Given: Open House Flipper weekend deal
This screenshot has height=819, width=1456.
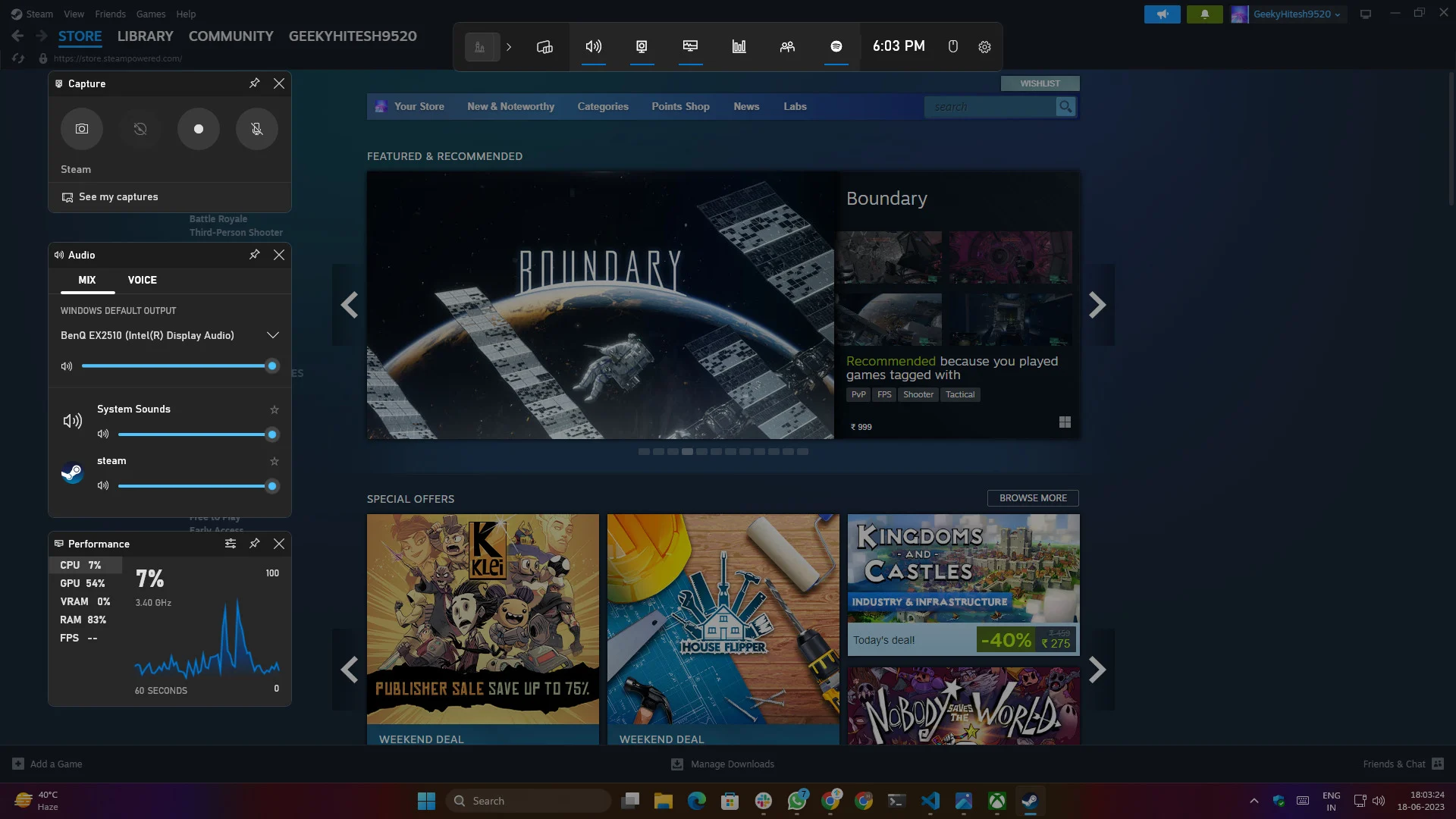Looking at the screenshot, I should click(723, 629).
